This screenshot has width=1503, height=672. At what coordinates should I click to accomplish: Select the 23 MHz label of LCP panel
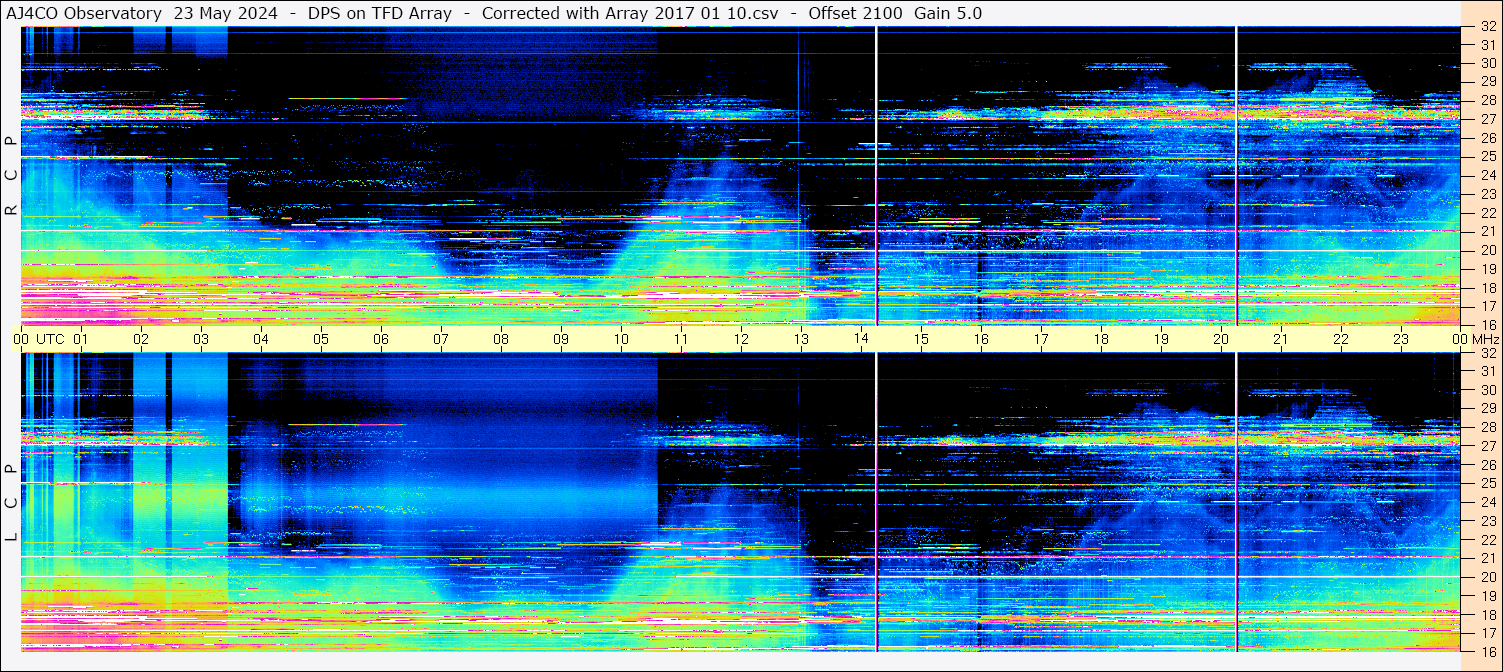1487,521
